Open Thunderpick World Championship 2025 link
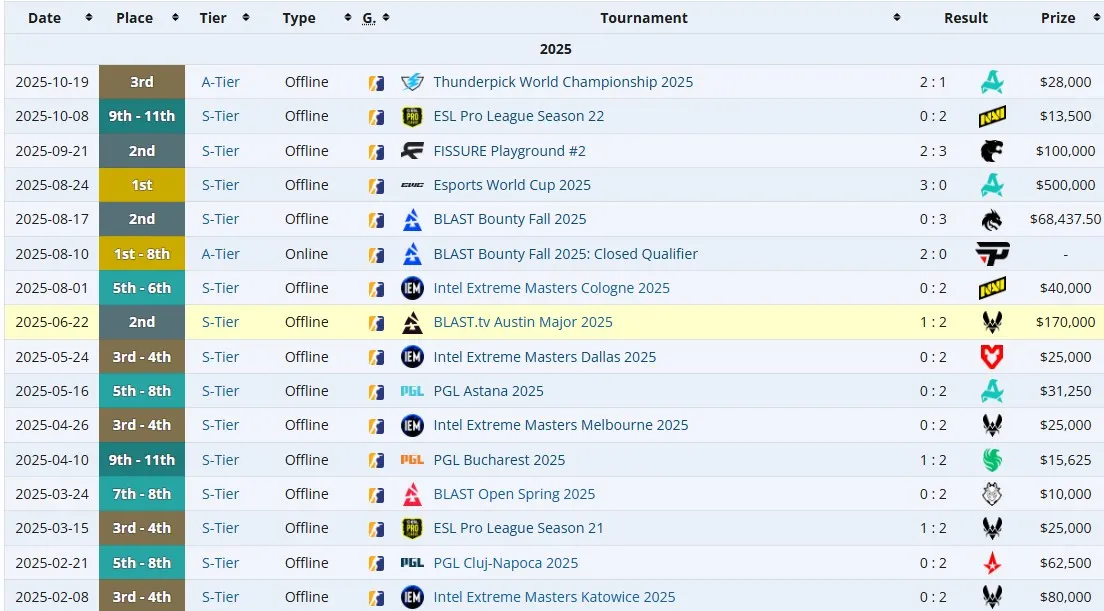Screen dimensions: 1104x611 click(563, 82)
